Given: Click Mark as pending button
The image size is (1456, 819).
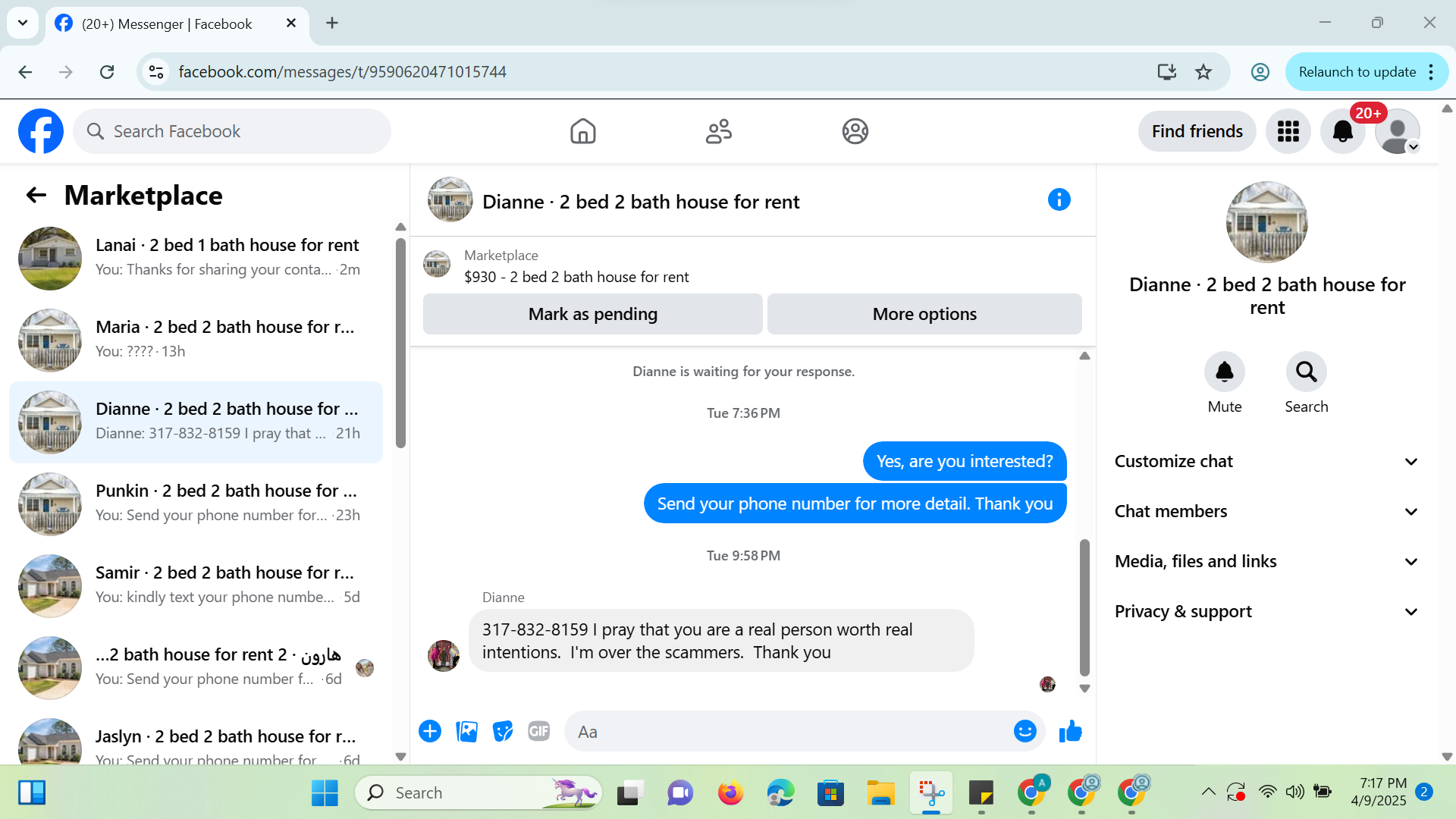Looking at the screenshot, I should click(593, 314).
